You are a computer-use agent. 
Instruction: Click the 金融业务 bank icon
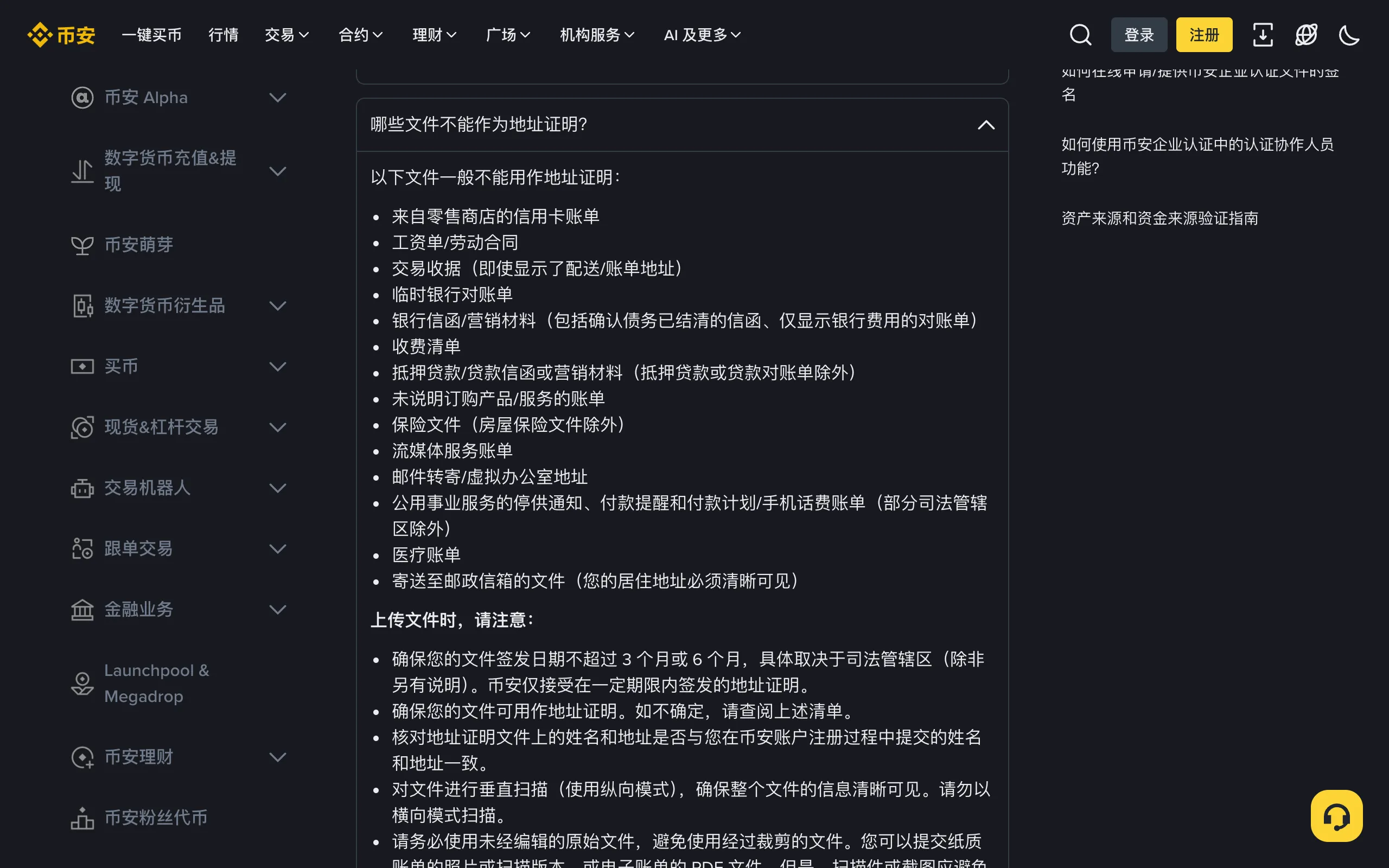(x=82, y=610)
